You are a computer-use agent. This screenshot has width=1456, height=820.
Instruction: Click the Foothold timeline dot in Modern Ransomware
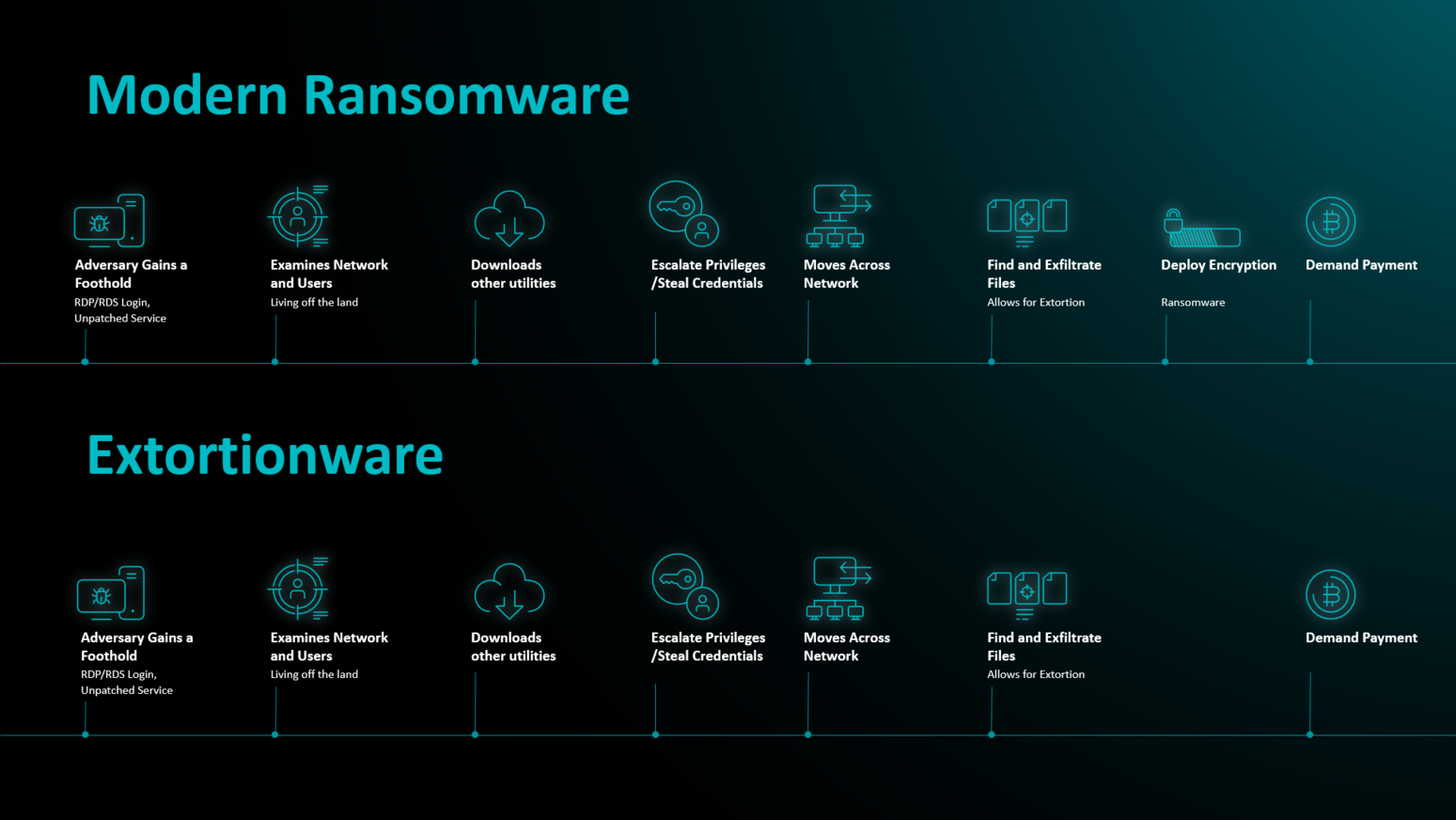(x=85, y=362)
